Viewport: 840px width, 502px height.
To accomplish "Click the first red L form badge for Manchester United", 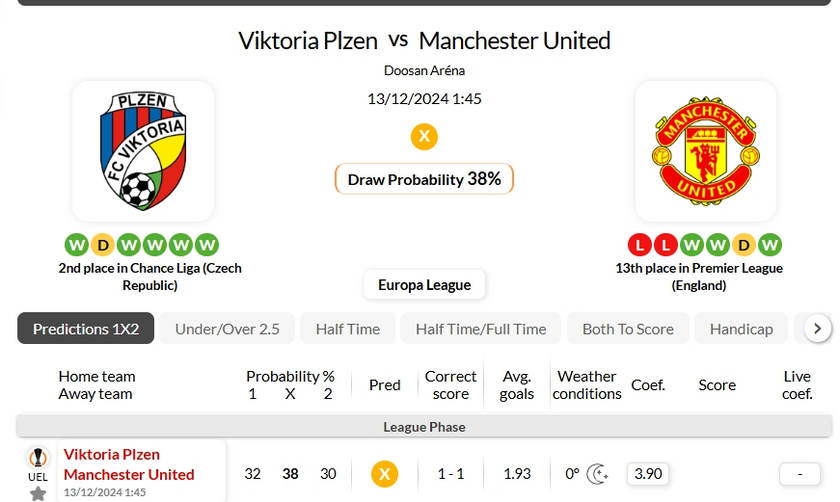I will pyautogui.click(x=640, y=245).
